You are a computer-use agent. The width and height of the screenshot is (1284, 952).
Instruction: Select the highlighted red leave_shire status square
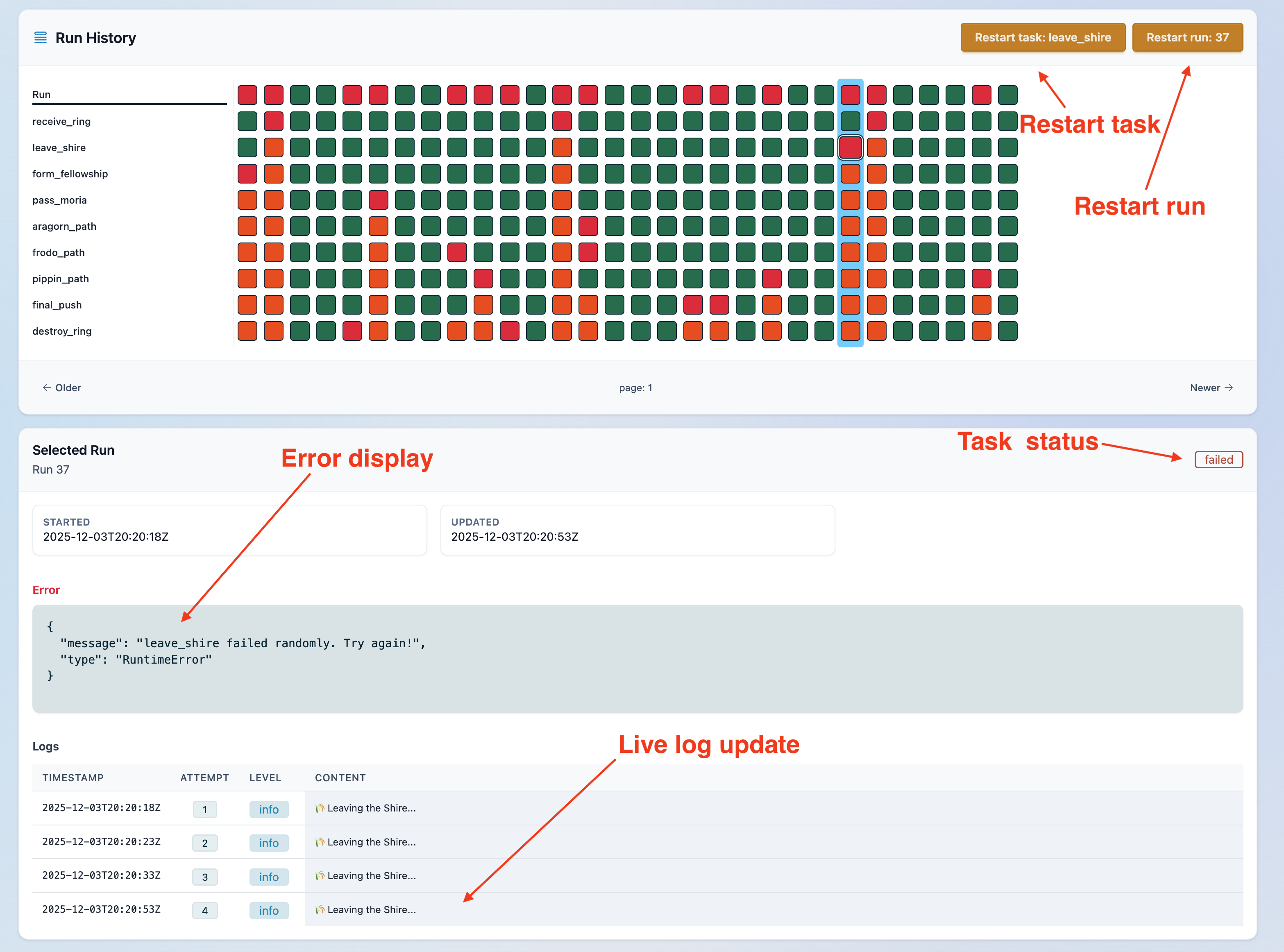click(850, 147)
